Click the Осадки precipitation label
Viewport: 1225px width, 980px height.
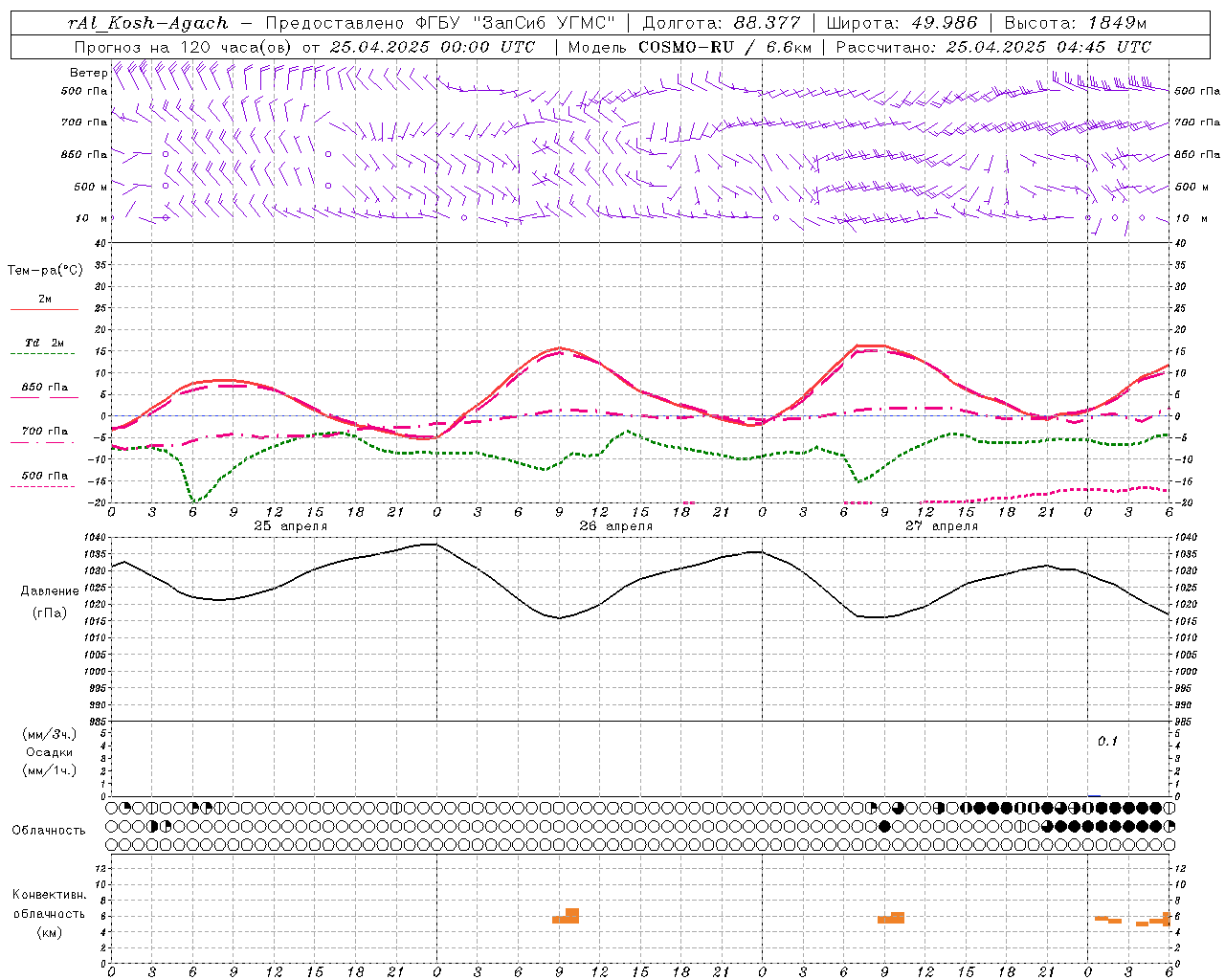[x=50, y=752]
